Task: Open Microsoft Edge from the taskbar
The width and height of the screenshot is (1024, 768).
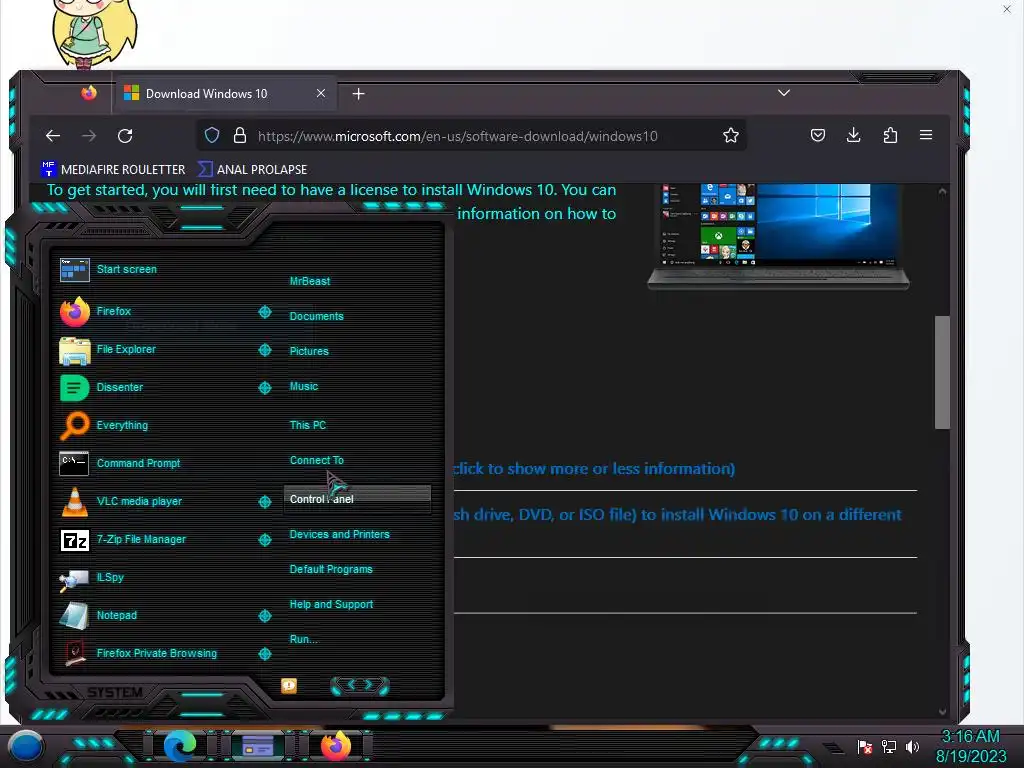Action: (180, 746)
